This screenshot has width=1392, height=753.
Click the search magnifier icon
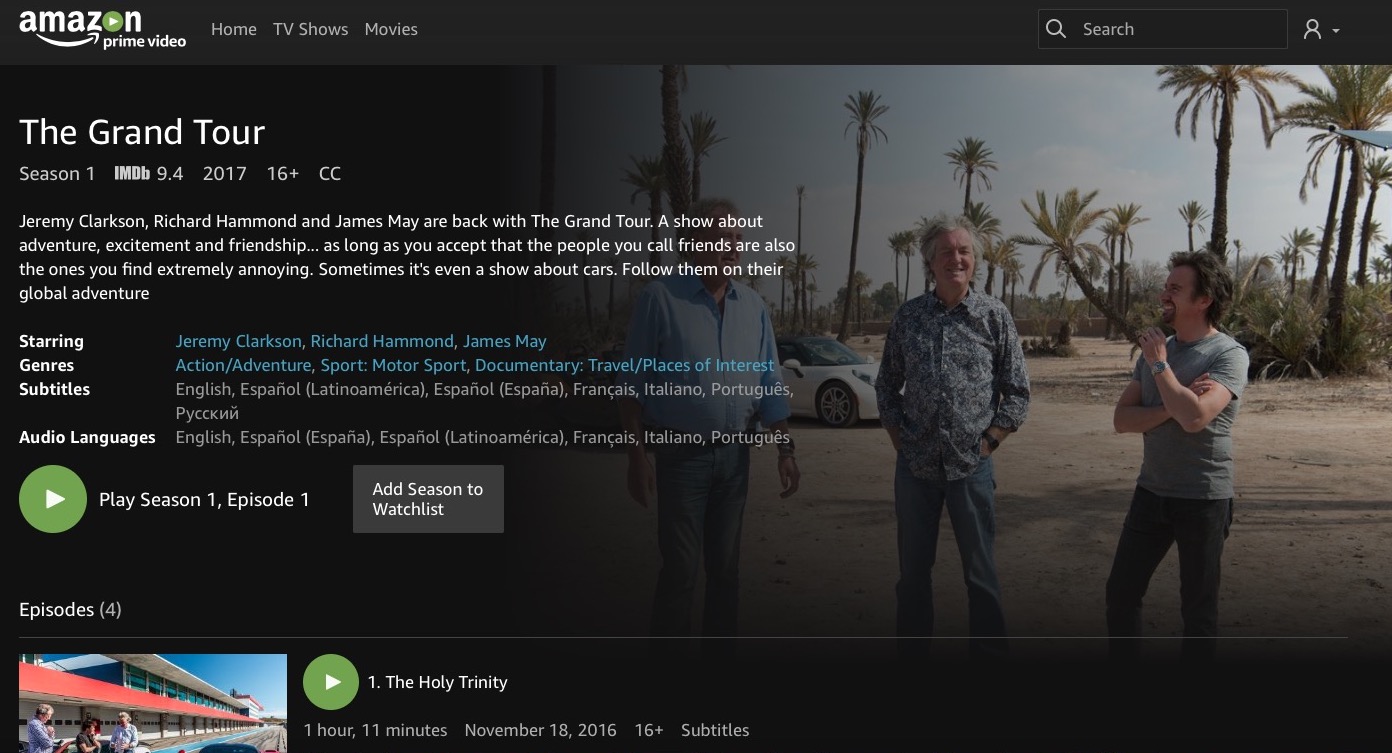[x=1056, y=29]
